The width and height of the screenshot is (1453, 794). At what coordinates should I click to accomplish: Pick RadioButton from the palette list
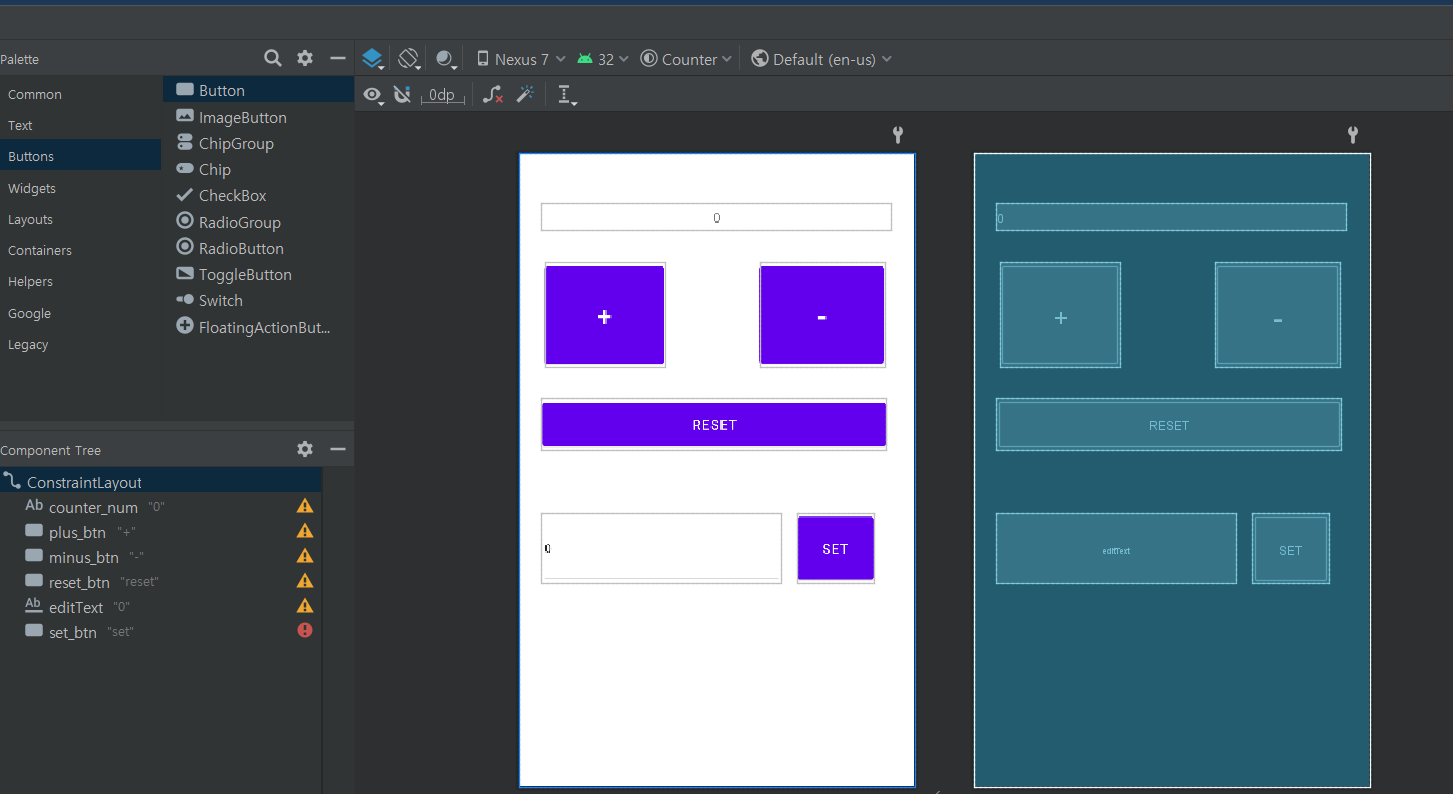tap(258, 248)
